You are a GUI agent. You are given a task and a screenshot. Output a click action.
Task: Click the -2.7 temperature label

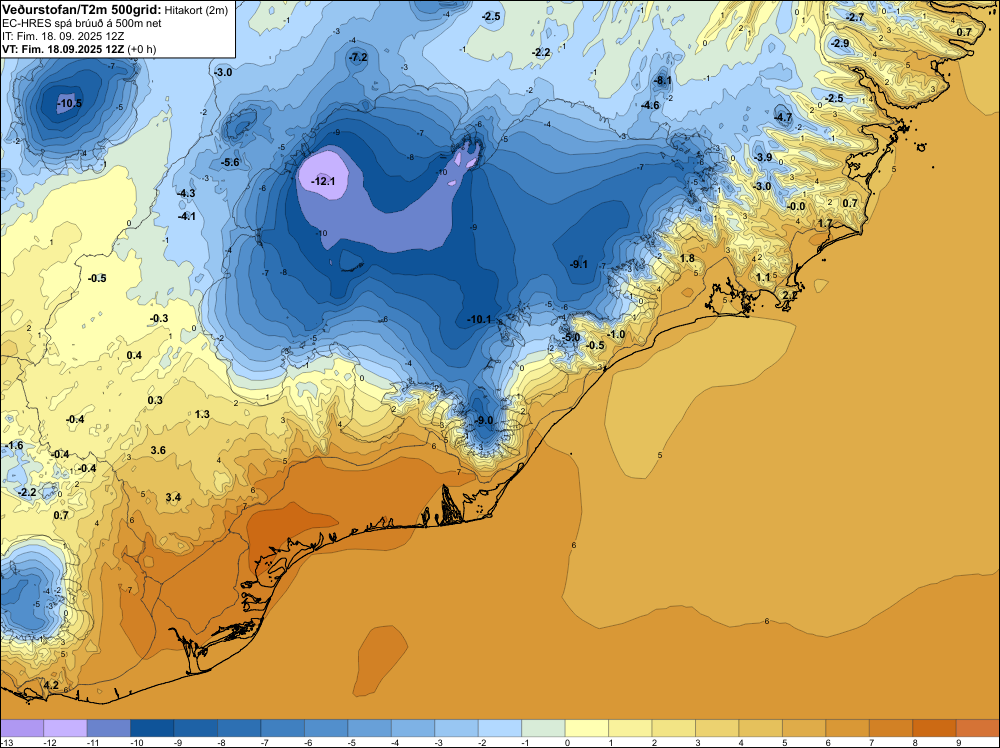855,17
